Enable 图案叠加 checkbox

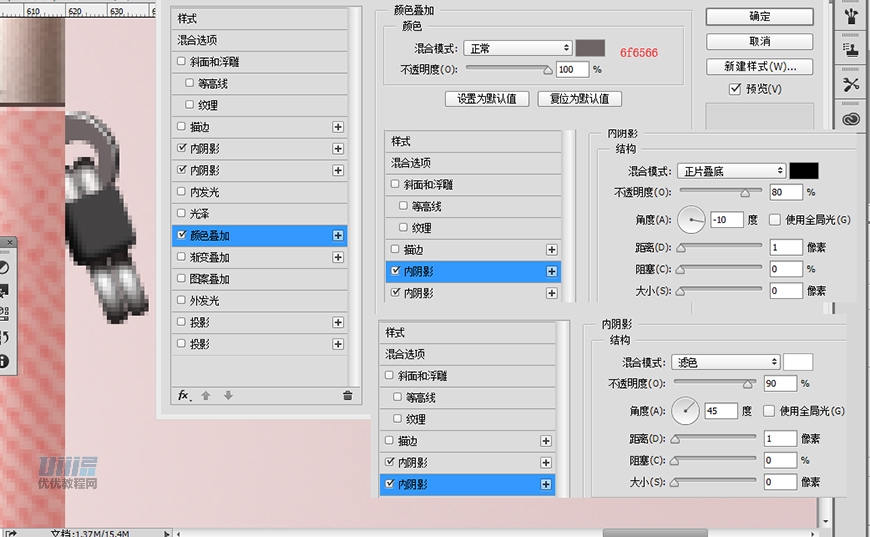[x=181, y=279]
